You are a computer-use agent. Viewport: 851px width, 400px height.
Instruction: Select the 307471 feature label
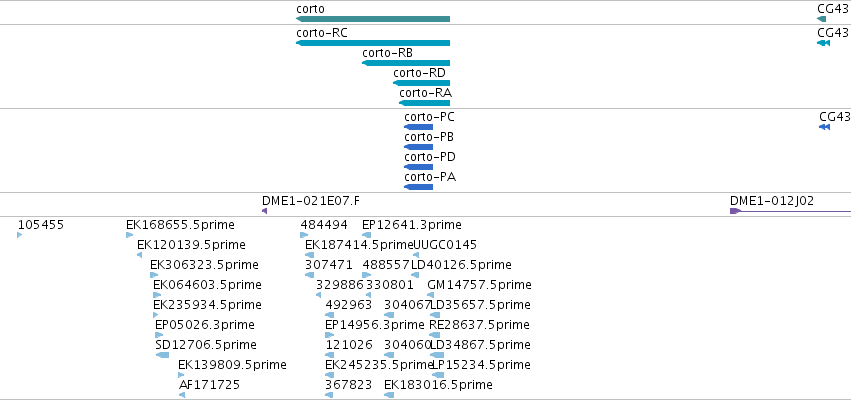pos(329,265)
